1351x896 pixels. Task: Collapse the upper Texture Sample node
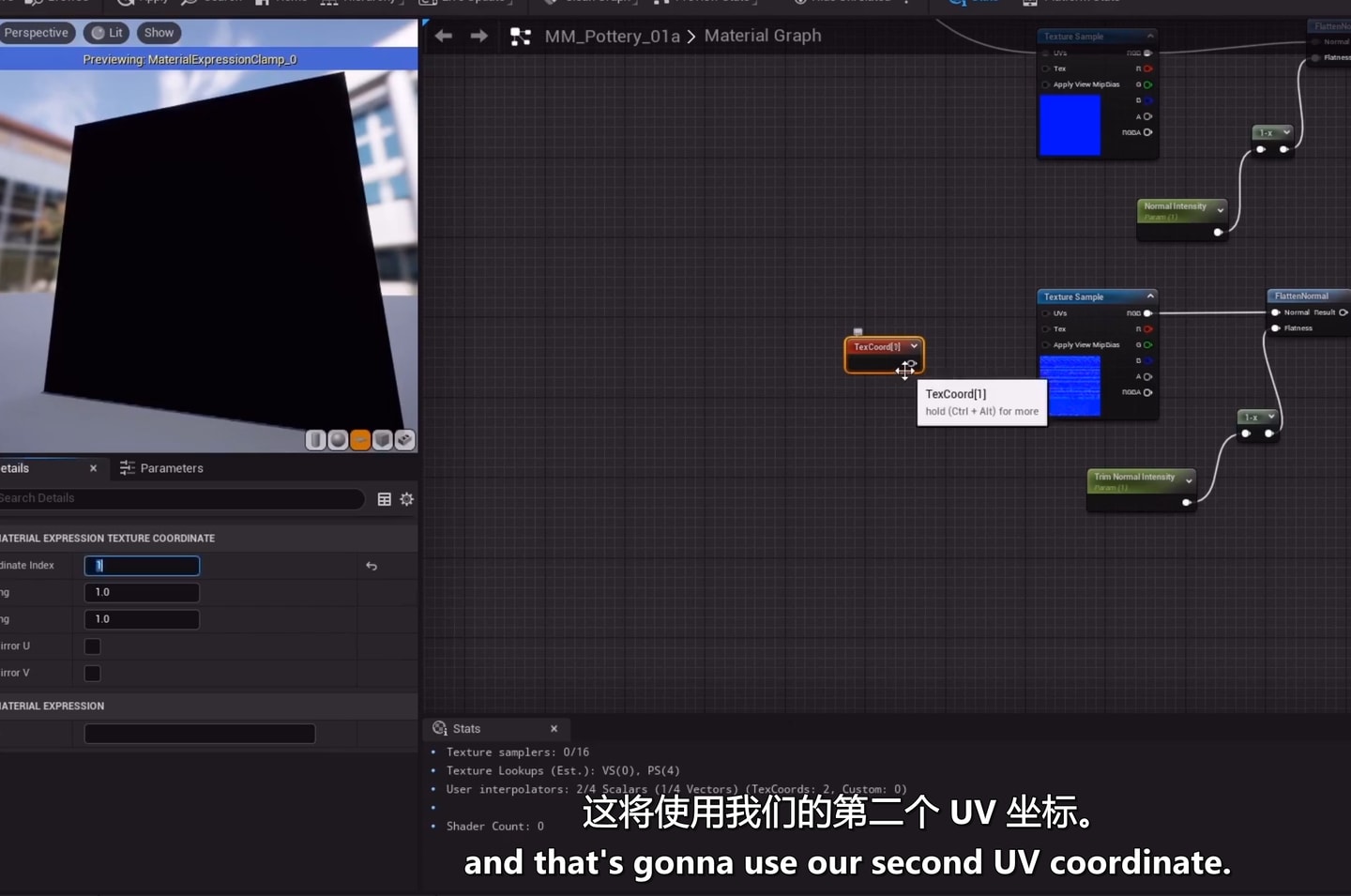(x=1150, y=36)
